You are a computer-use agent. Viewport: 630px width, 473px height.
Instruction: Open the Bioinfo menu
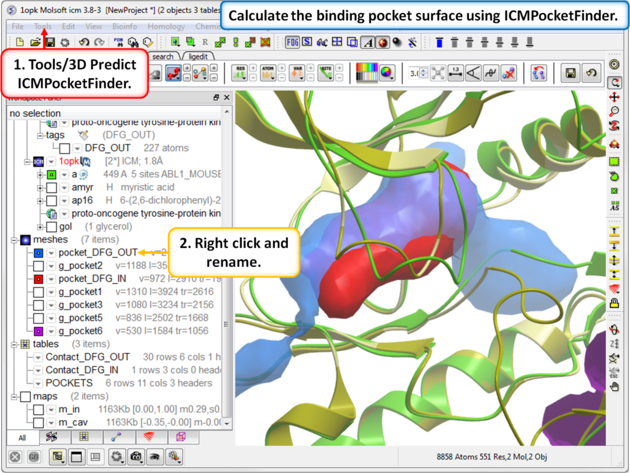[x=124, y=26]
